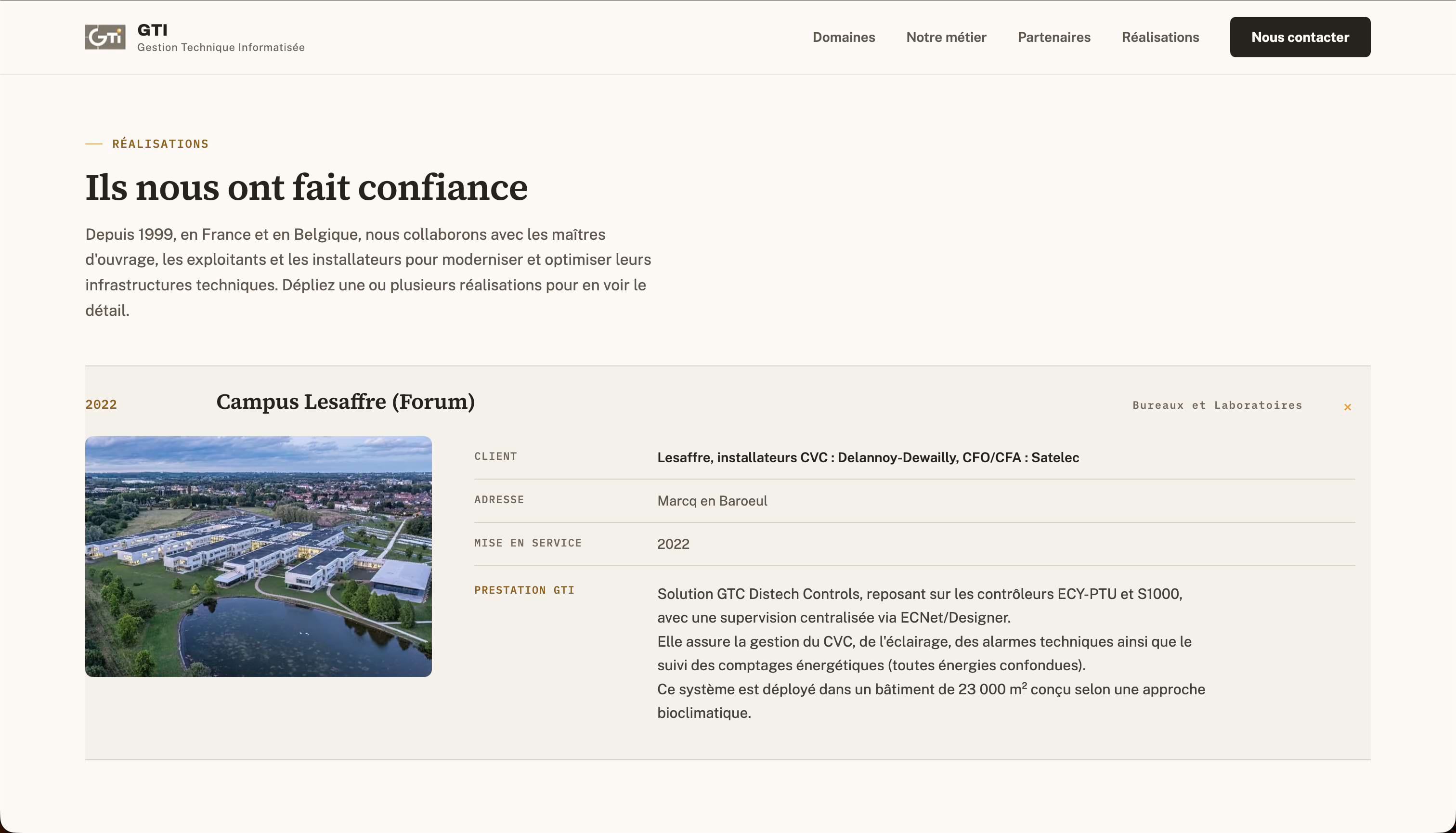Click the CLIENT row label
Viewport: 1456px width, 833px height.
pyautogui.click(x=495, y=456)
